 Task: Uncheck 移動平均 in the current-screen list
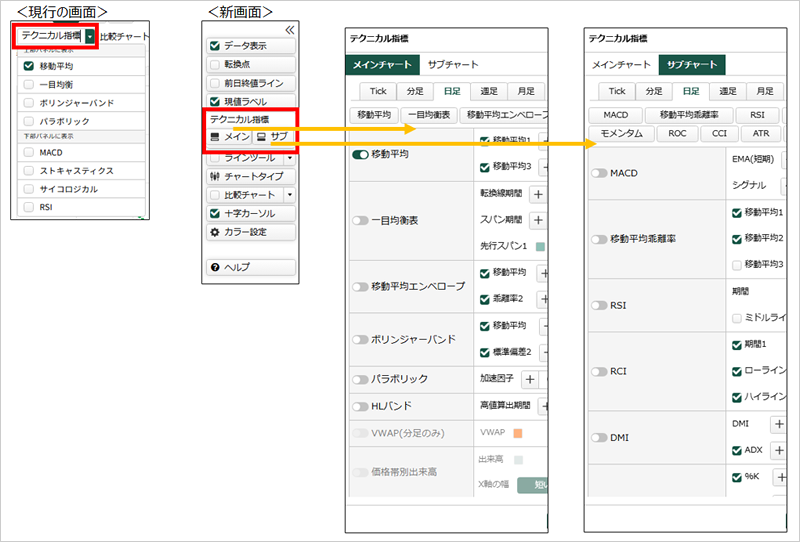[29, 66]
